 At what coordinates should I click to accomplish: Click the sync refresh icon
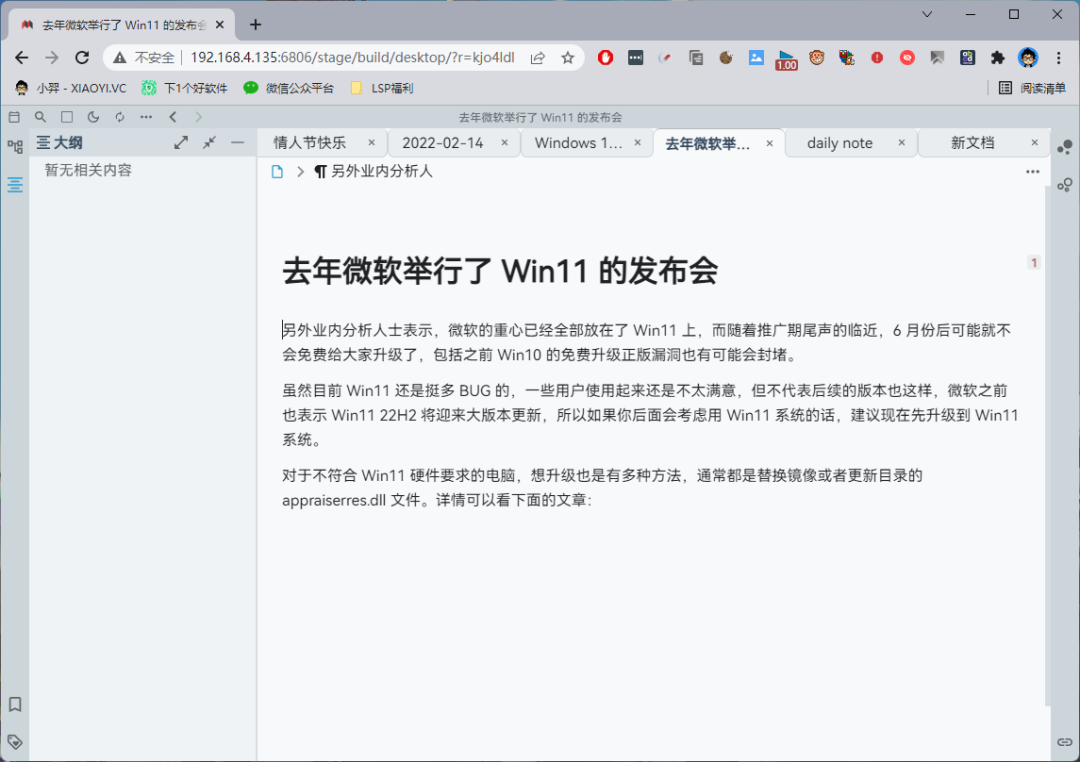(120, 117)
